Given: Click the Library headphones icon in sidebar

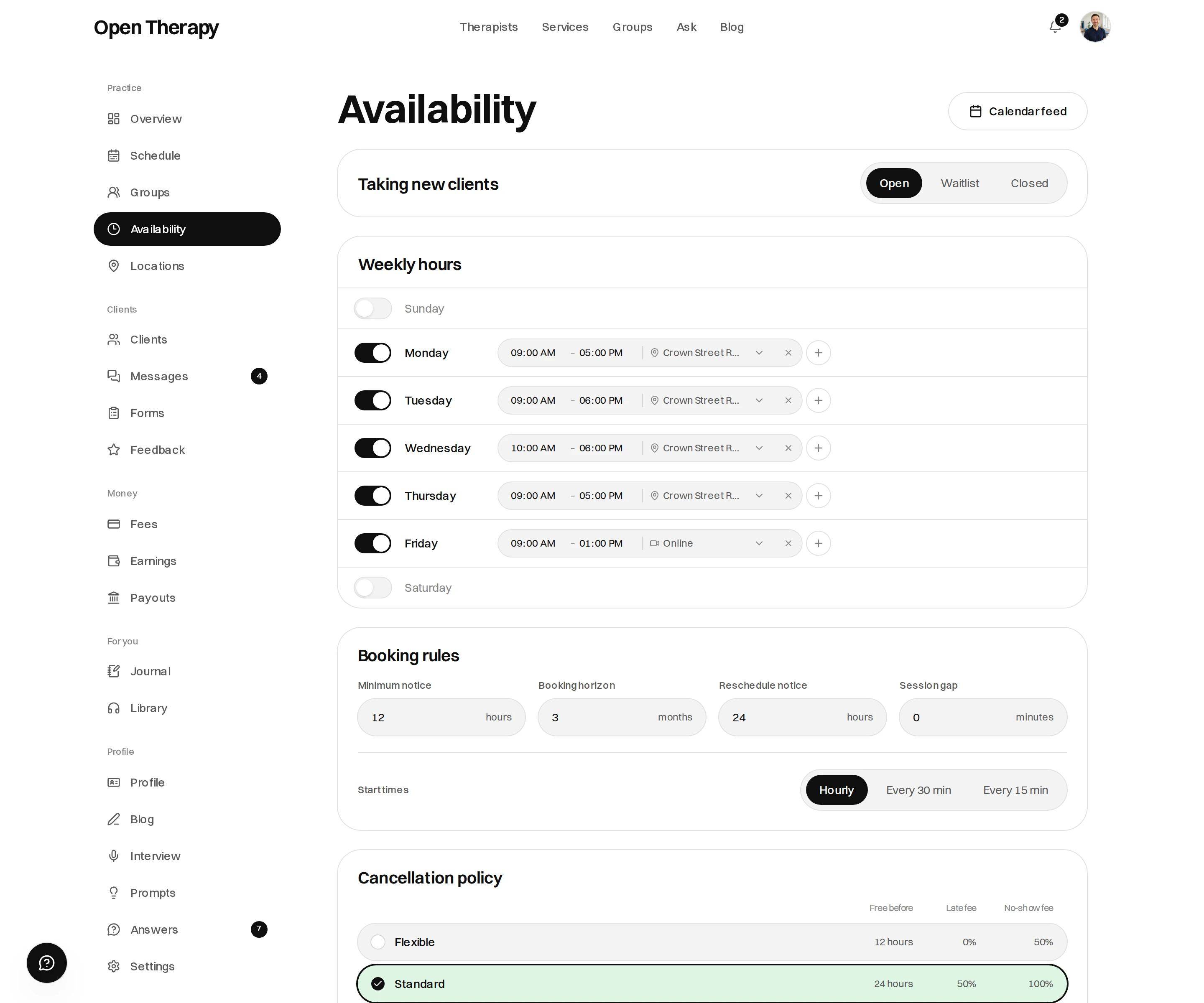Looking at the screenshot, I should 114,708.
